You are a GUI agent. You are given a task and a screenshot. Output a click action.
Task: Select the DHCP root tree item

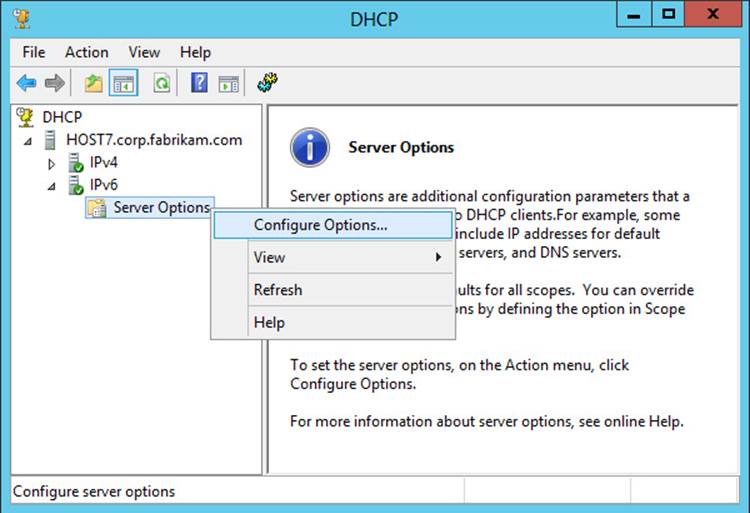click(62, 117)
